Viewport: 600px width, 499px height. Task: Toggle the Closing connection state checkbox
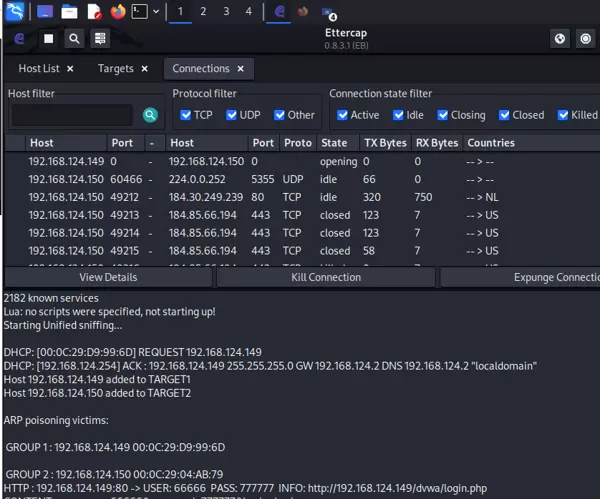pos(442,115)
